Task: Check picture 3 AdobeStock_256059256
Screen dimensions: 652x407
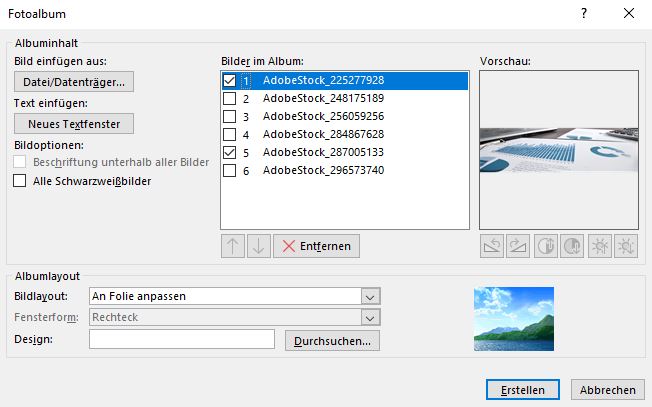Action: (230, 116)
